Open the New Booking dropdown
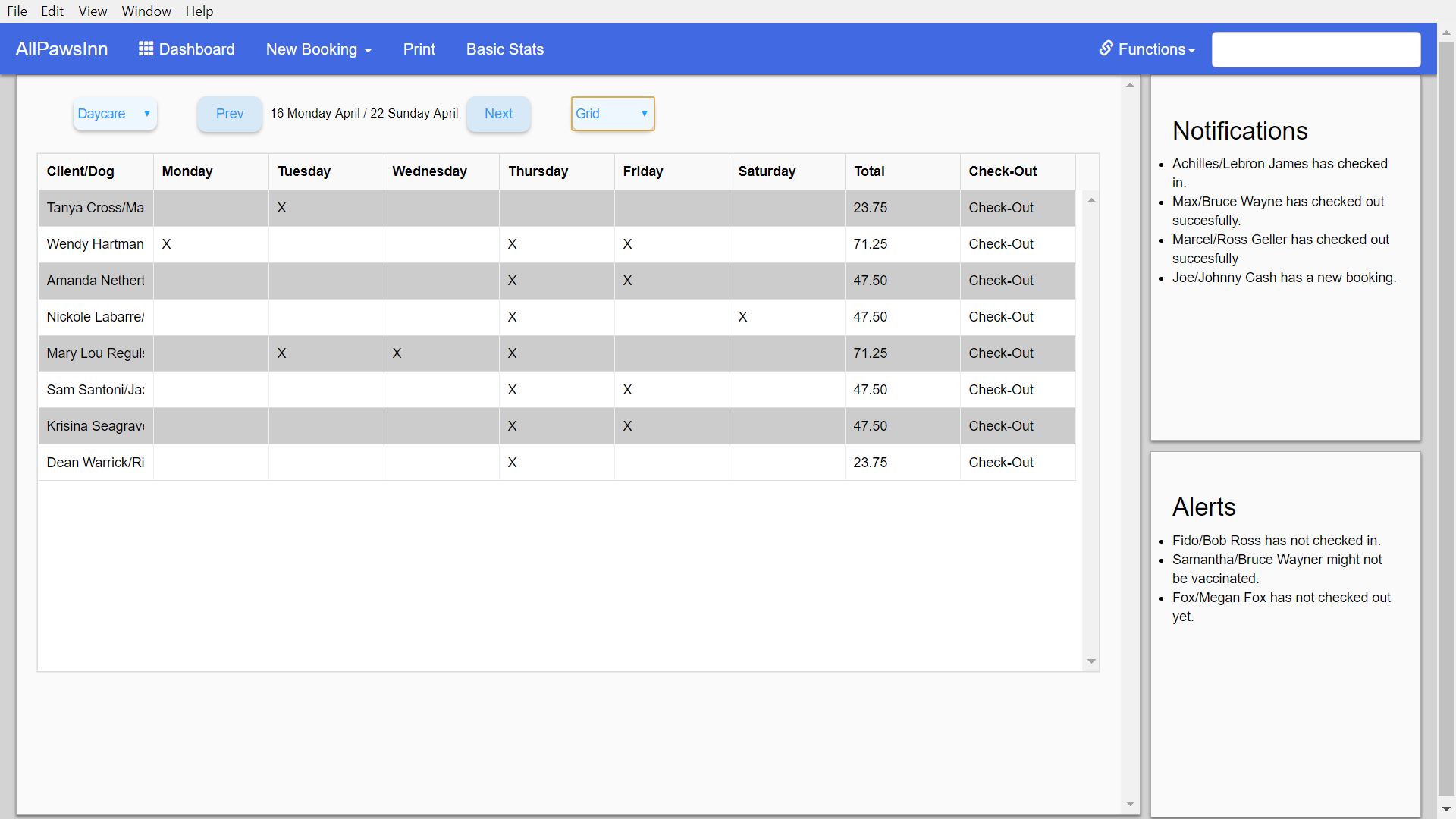Screen dimensions: 1456x819 point(318,49)
